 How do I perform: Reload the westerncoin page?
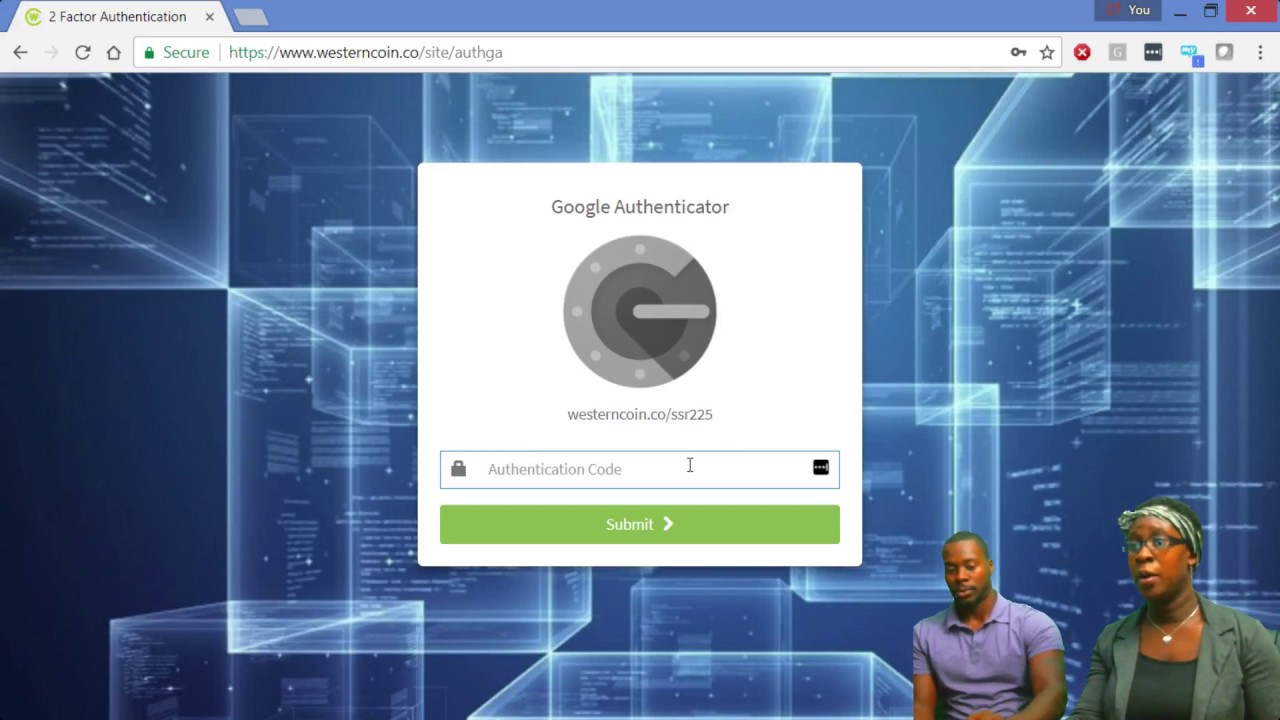[x=83, y=52]
